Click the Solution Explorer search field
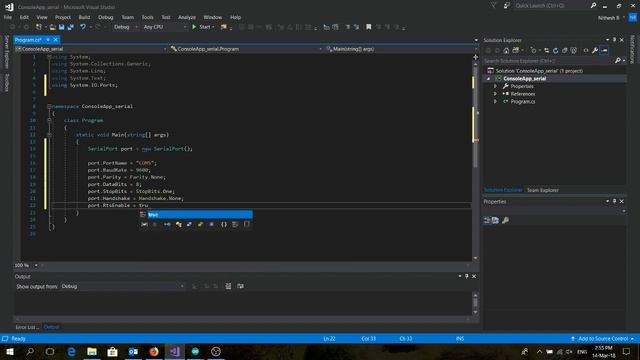The image size is (640, 360). click(548, 61)
